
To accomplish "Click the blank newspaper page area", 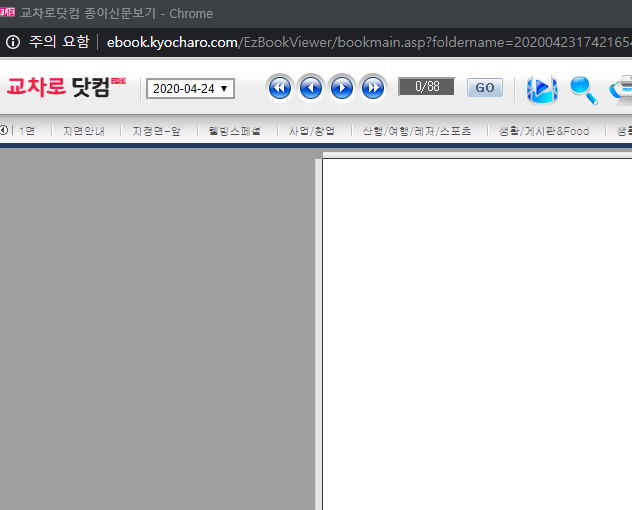I will [x=477, y=334].
